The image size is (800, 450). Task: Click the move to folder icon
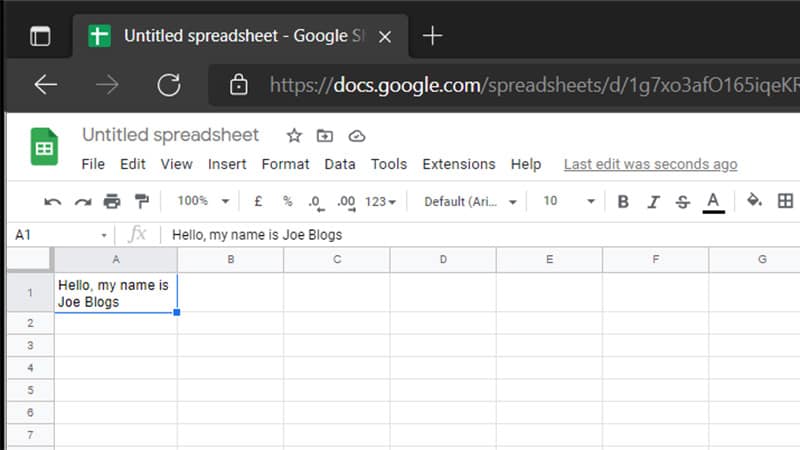click(325, 136)
